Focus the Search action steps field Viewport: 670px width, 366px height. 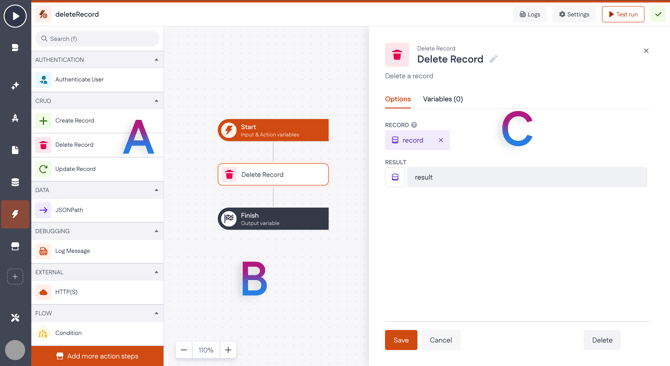click(x=97, y=38)
